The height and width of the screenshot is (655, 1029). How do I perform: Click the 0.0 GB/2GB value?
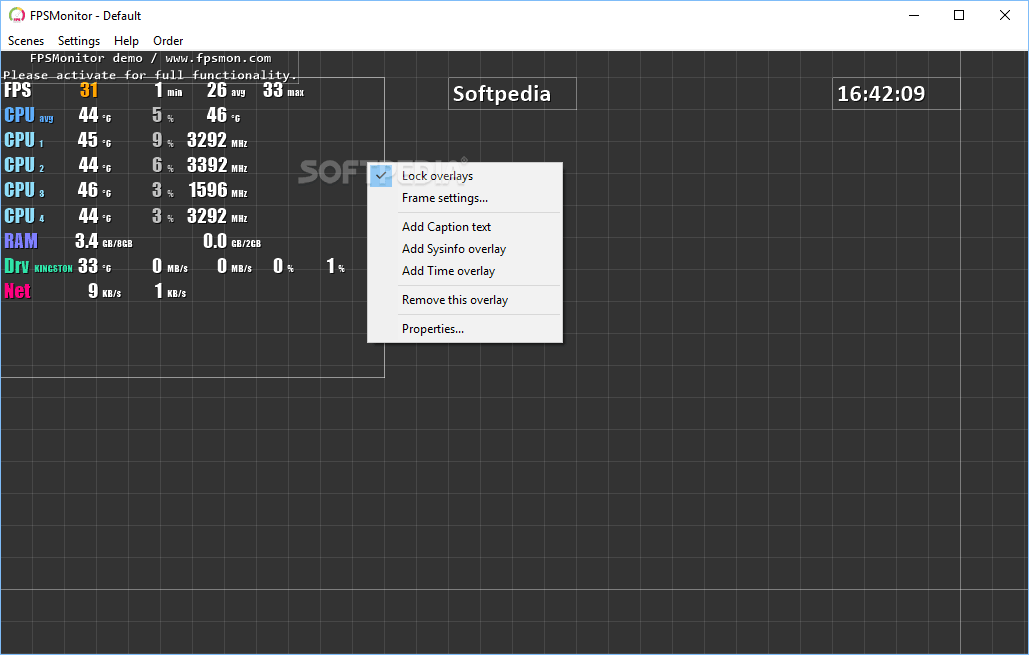click(x=232, y=241)
